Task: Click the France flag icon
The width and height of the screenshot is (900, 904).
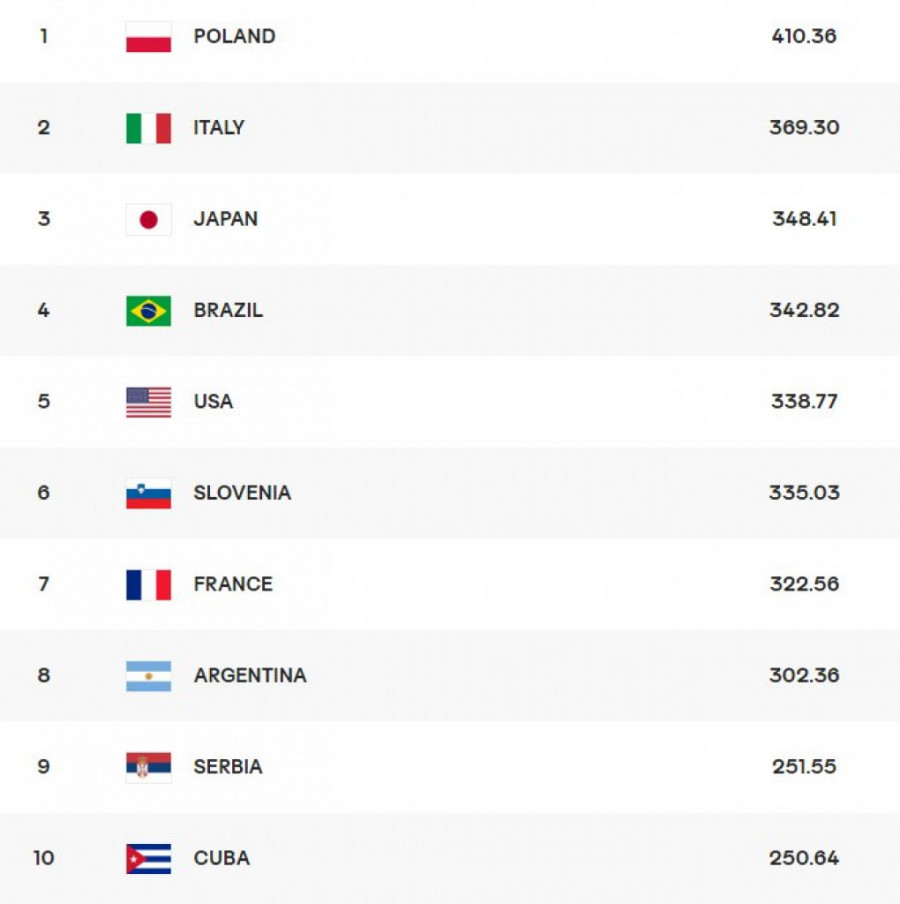Action: coord(148,584)
